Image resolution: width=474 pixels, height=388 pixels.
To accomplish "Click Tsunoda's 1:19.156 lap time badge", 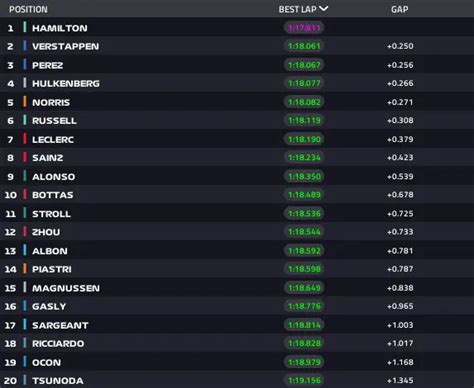I will click(x=304, y=380).
